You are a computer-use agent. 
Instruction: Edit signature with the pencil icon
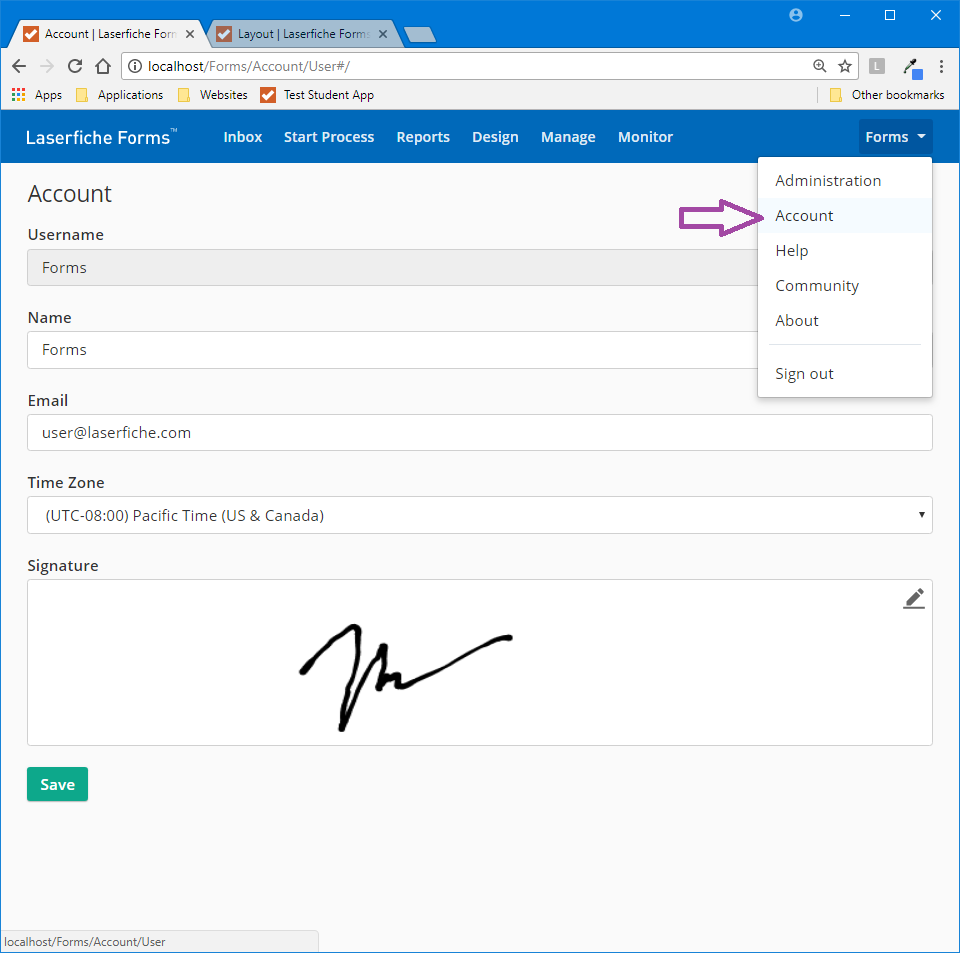pos(913,599)
